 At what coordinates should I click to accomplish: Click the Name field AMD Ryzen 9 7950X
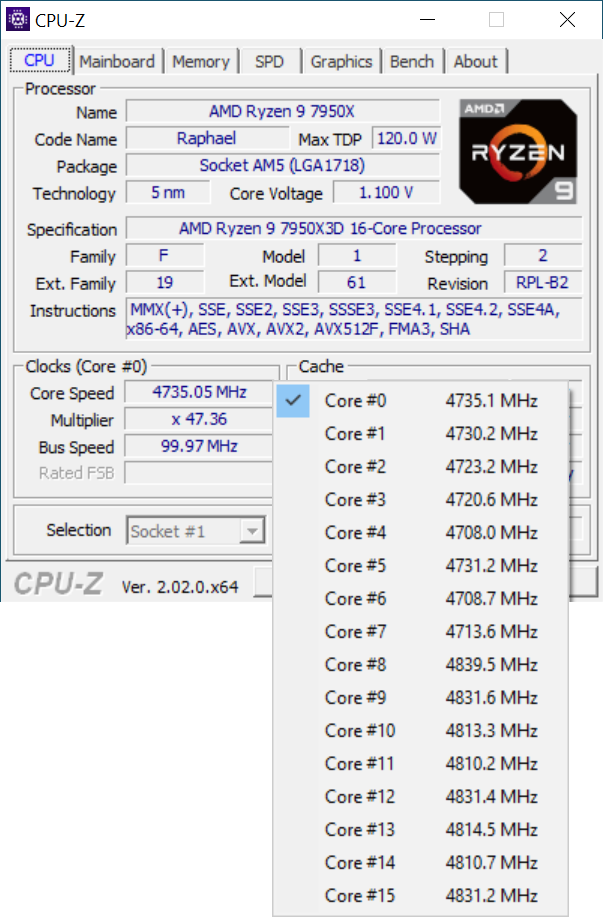click(282, 111)
